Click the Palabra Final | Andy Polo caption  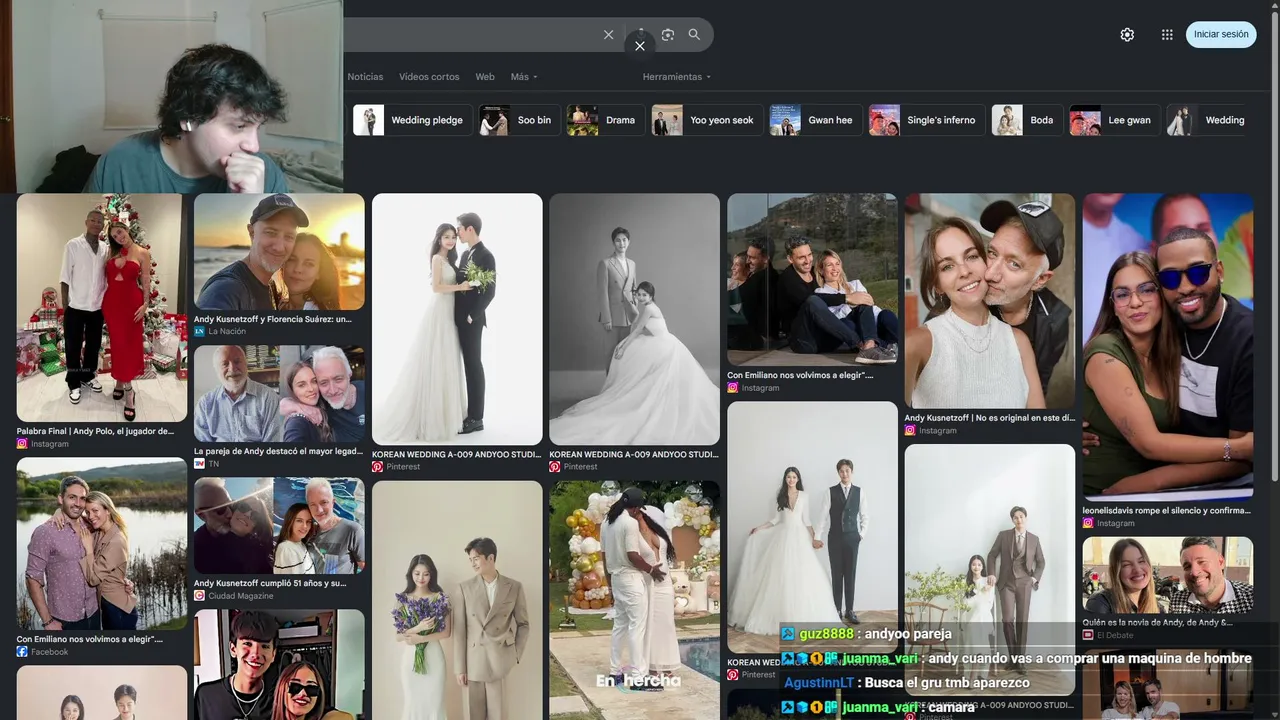point(96,431)
